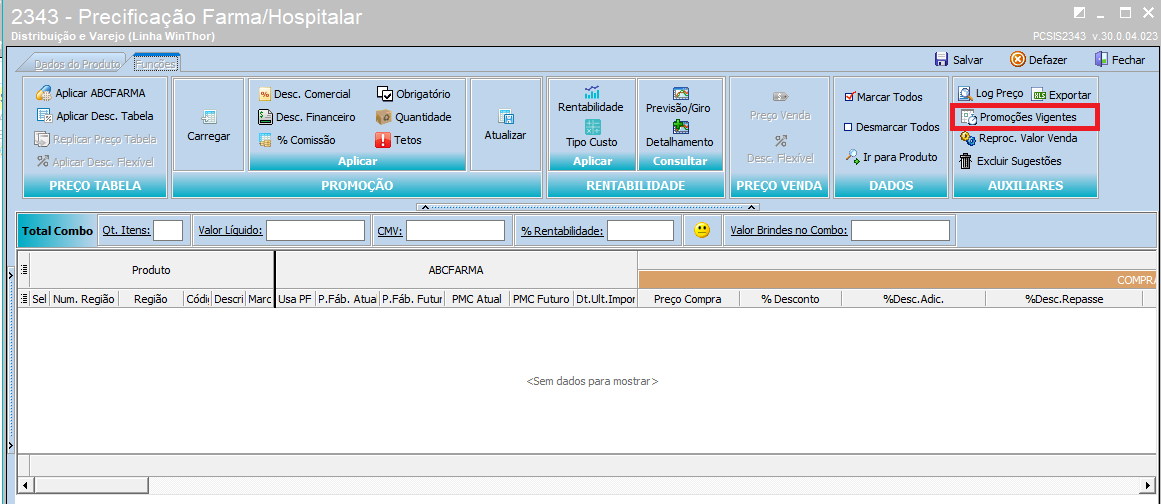The height and width of the screenshot is (504, 1161).
Task: Apply Desc. Financeiro option
Action: (x=307, y=117)
